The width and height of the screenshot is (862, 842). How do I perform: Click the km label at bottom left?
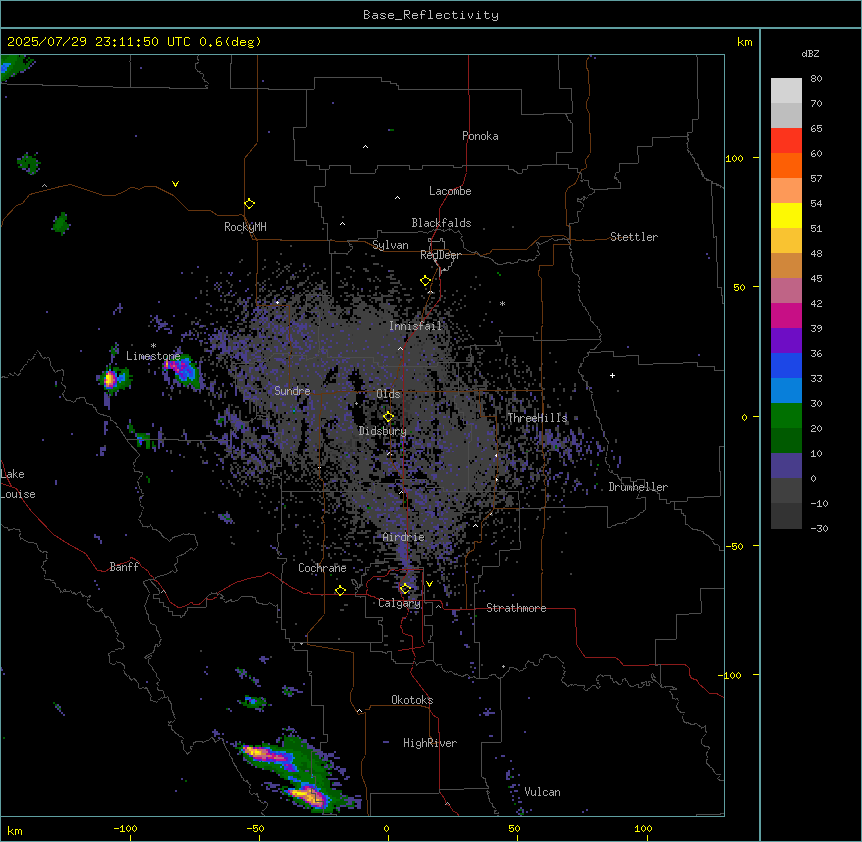click(x=15, y=830)
